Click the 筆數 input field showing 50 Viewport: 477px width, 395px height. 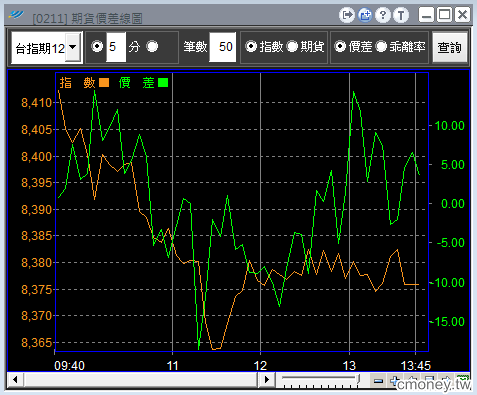[x=223, y=47]
